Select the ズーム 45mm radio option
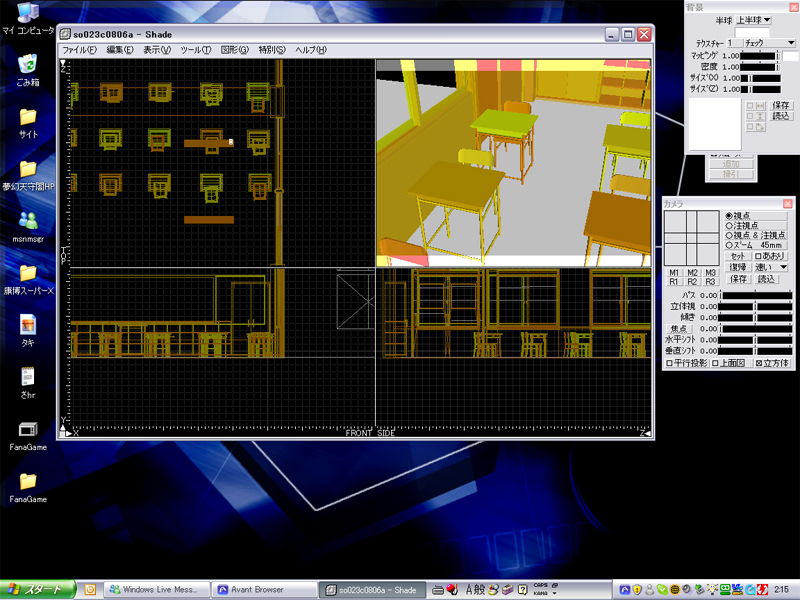800x600 pixels. (754, 245)
